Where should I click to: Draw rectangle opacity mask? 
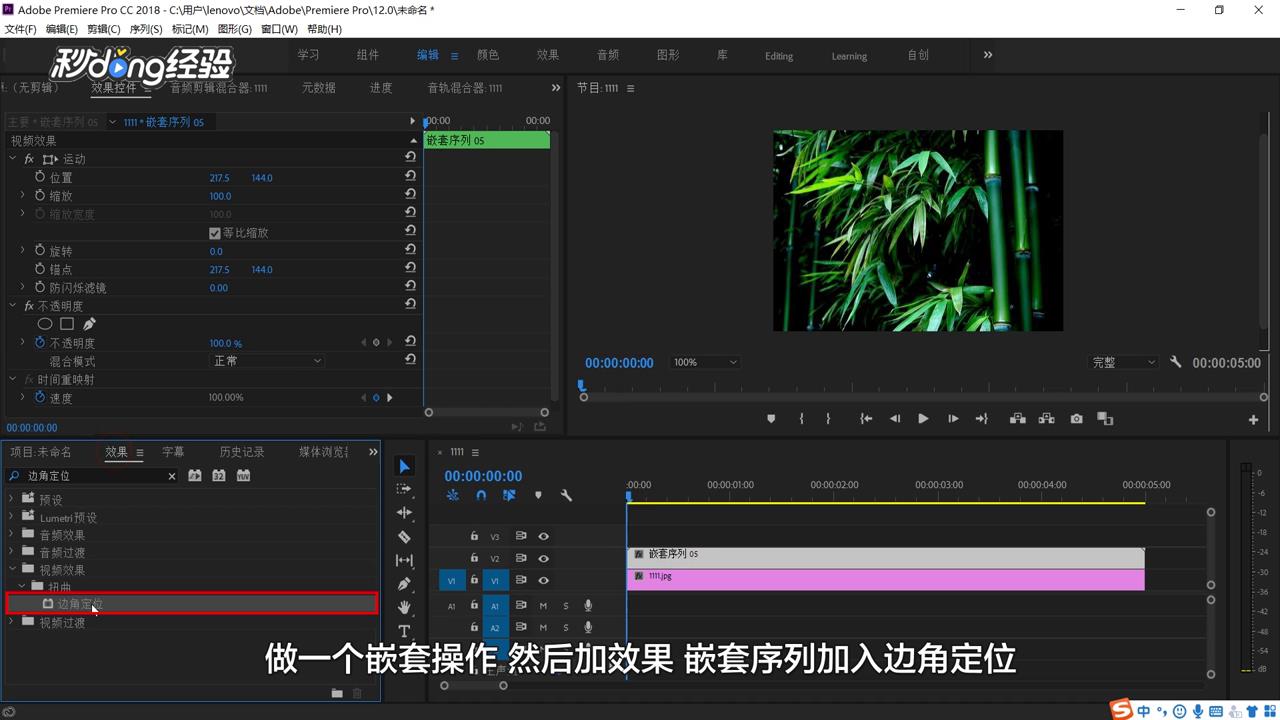(x=67, y=324)
